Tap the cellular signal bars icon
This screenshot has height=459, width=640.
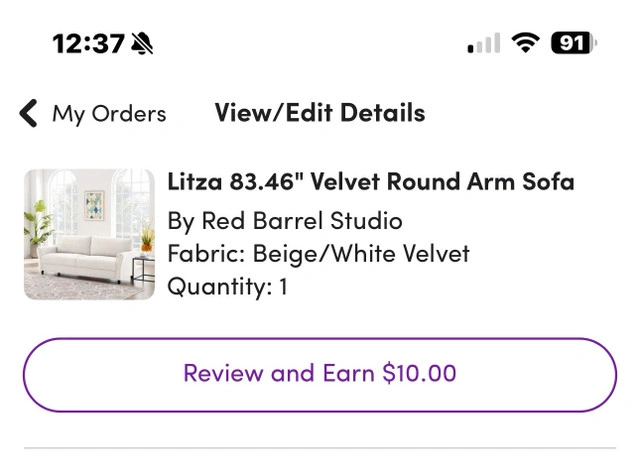point(483,44)
